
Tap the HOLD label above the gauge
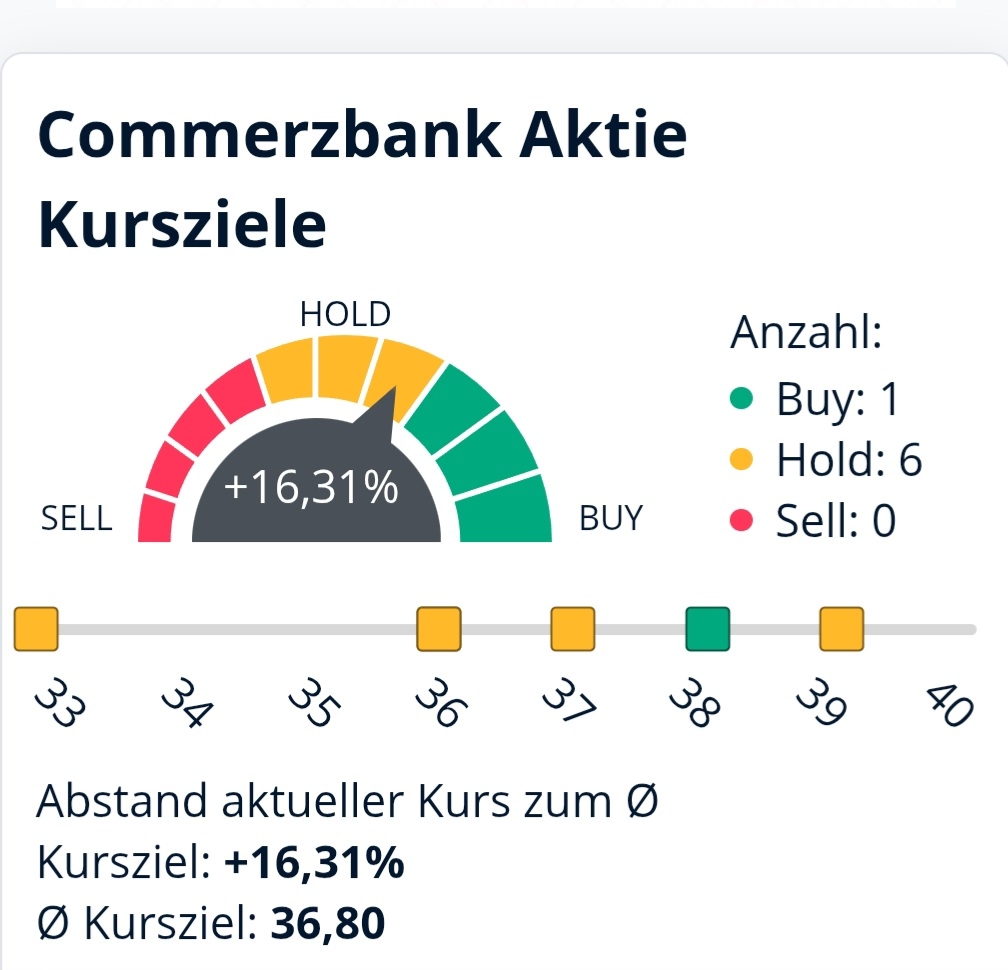coord(345,315)
